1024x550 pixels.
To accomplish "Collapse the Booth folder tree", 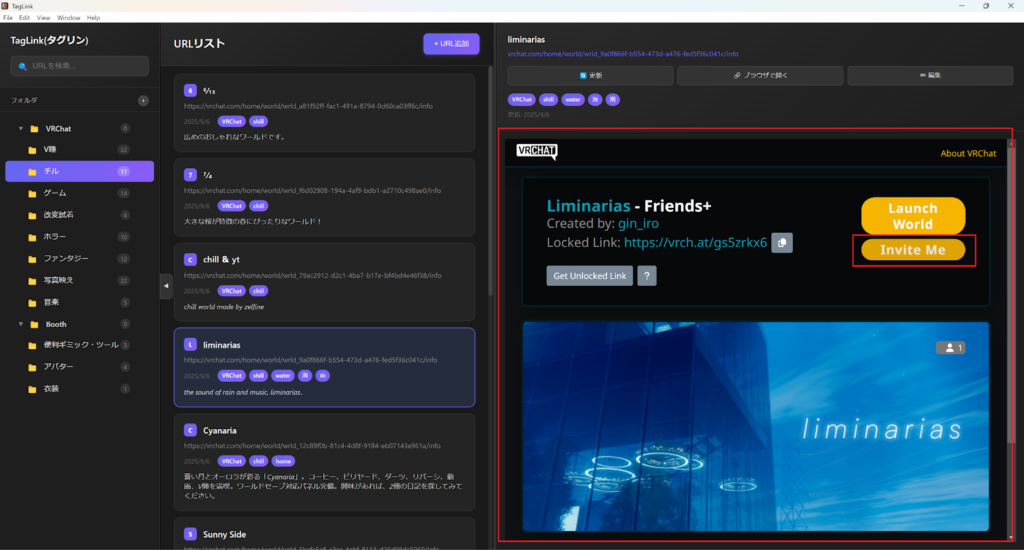I will (20, 324).
